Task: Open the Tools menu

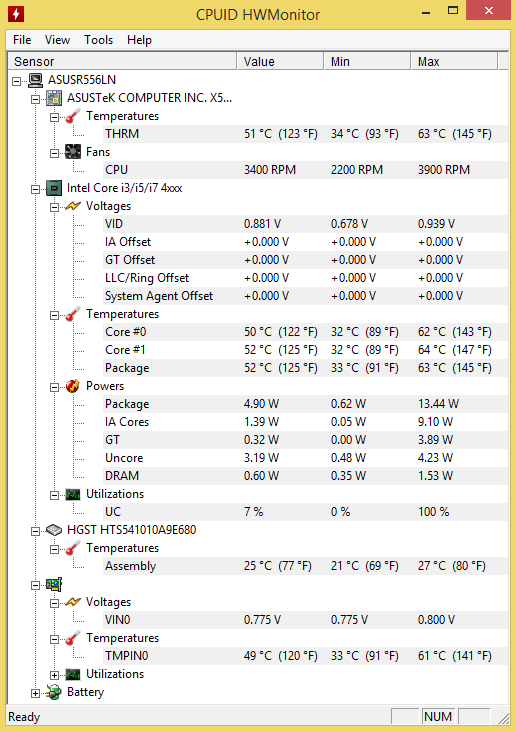Action: pos(99,40)
